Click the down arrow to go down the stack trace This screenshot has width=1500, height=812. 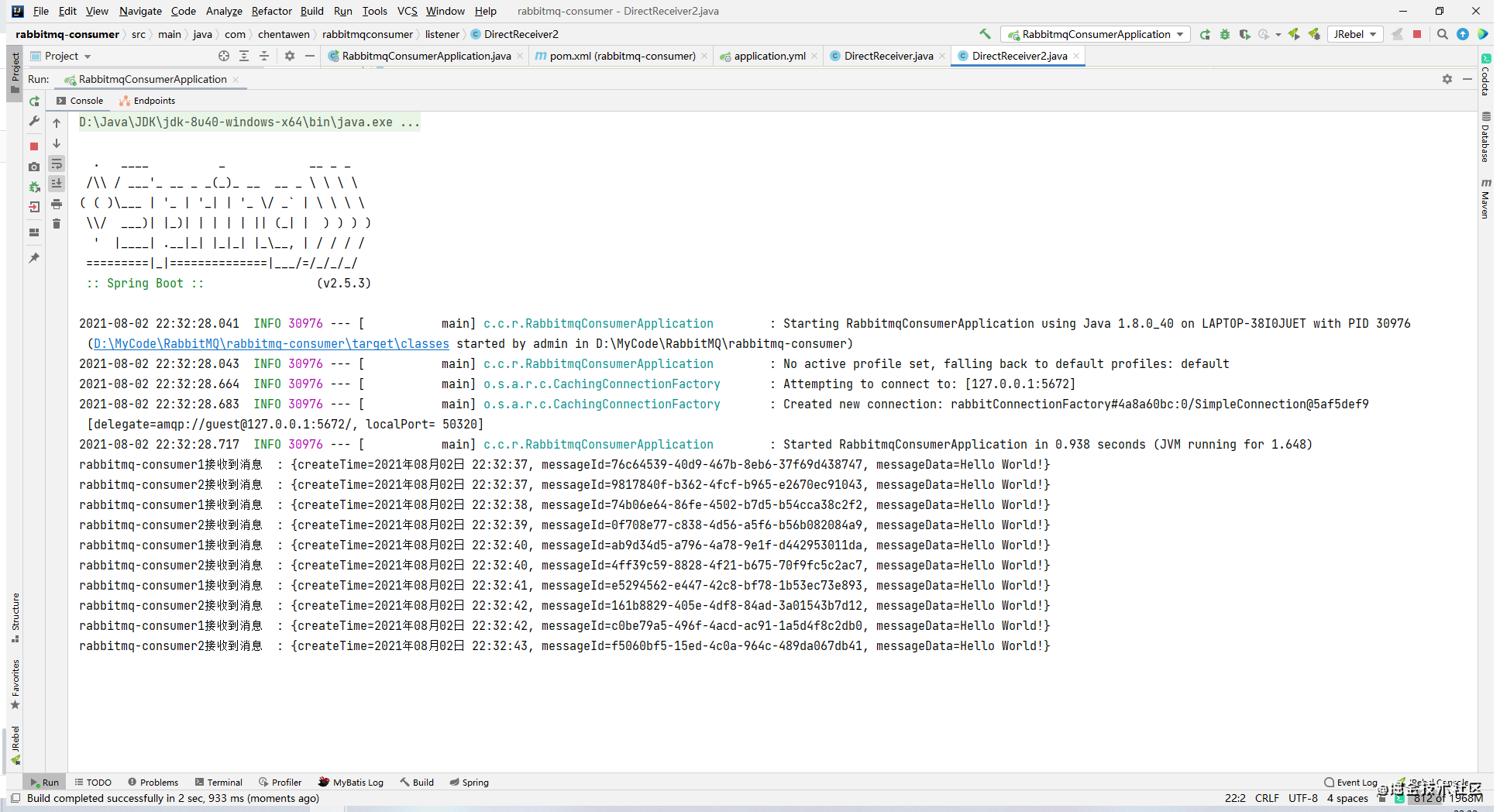[57, 143]
